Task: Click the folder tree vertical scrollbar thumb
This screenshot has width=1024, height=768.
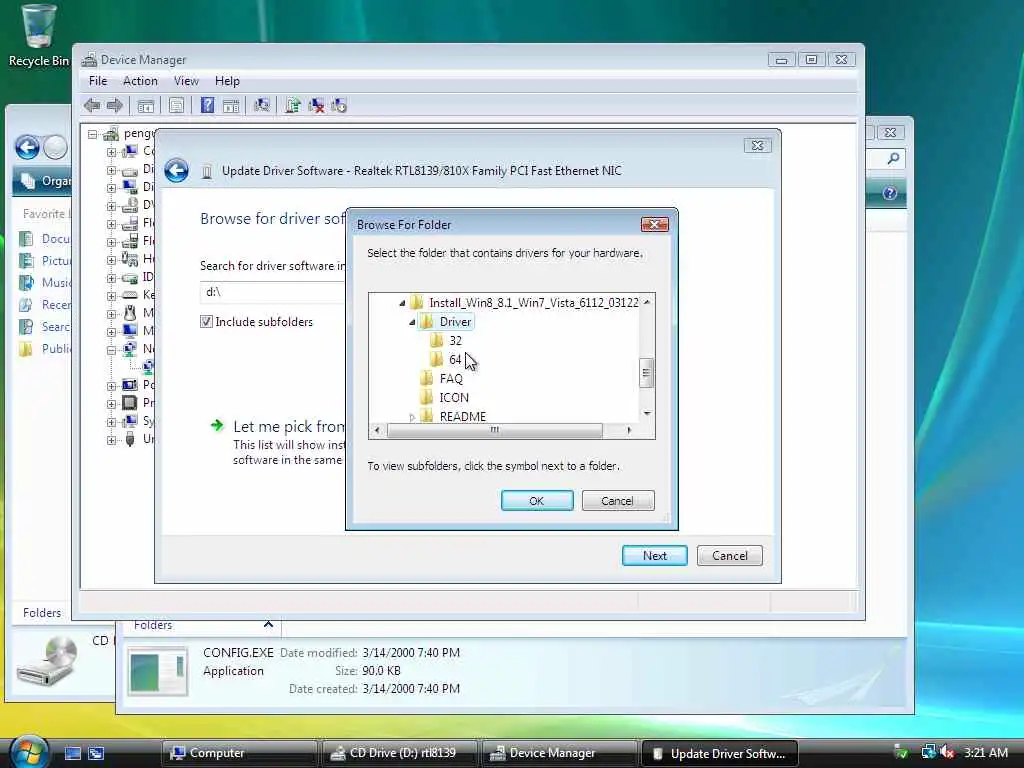Action: tap(647, 373)
